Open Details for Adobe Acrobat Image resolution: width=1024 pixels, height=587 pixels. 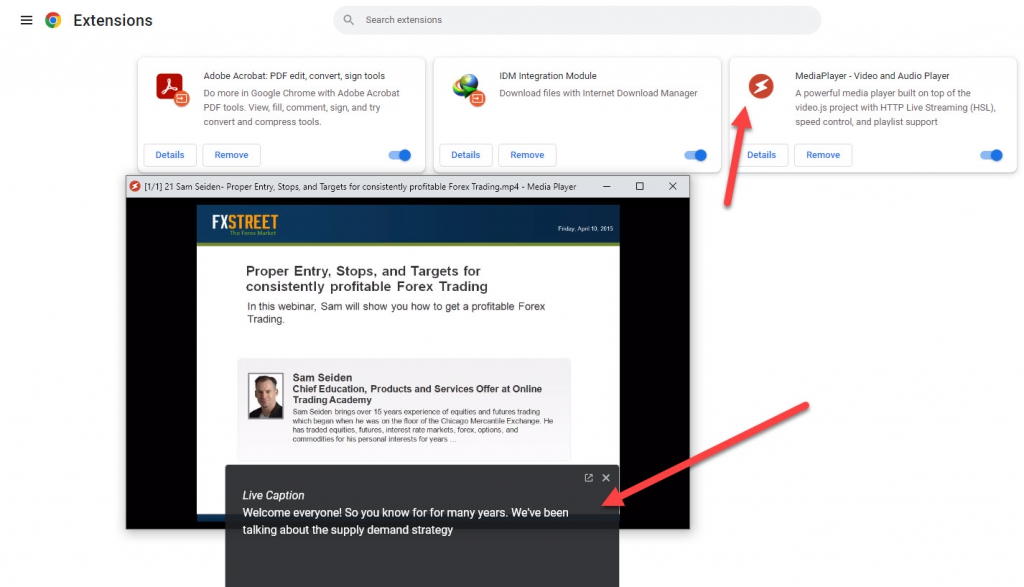(x=170, y=155)
